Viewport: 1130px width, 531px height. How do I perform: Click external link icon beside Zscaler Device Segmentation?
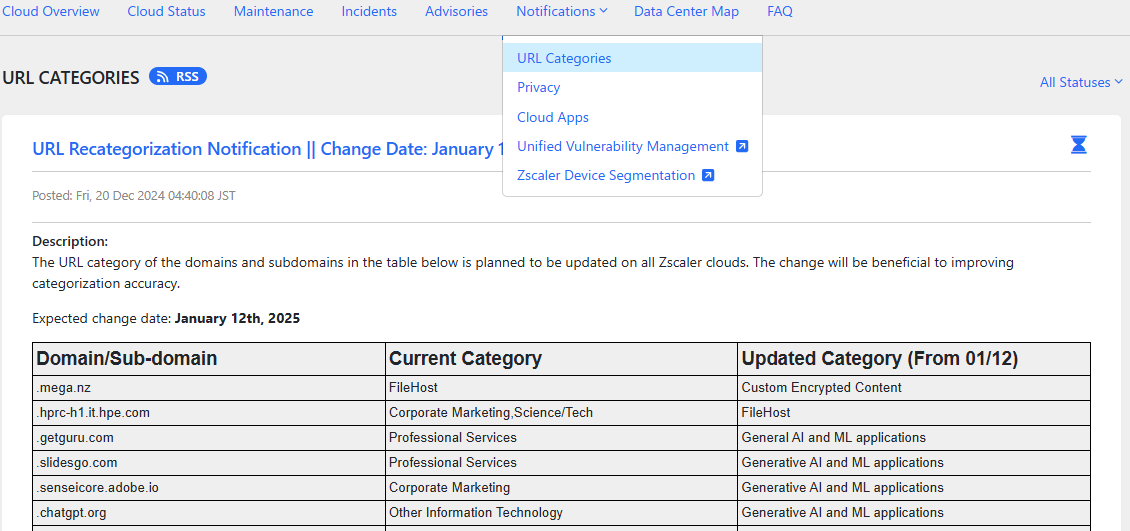(x=708, y=175)
